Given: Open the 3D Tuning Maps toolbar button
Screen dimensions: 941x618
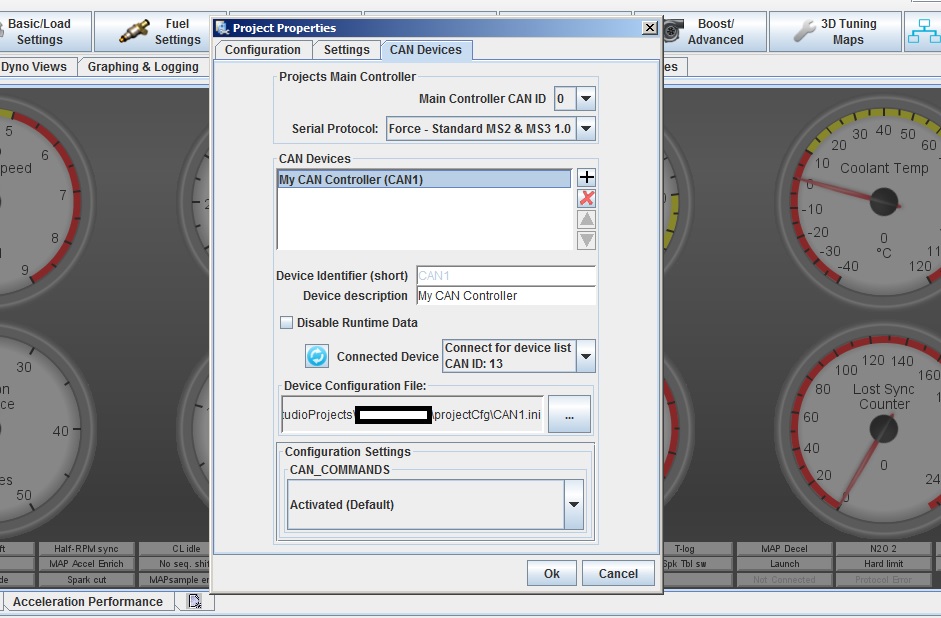Looking at the screenshot, I should pos(835,32).
